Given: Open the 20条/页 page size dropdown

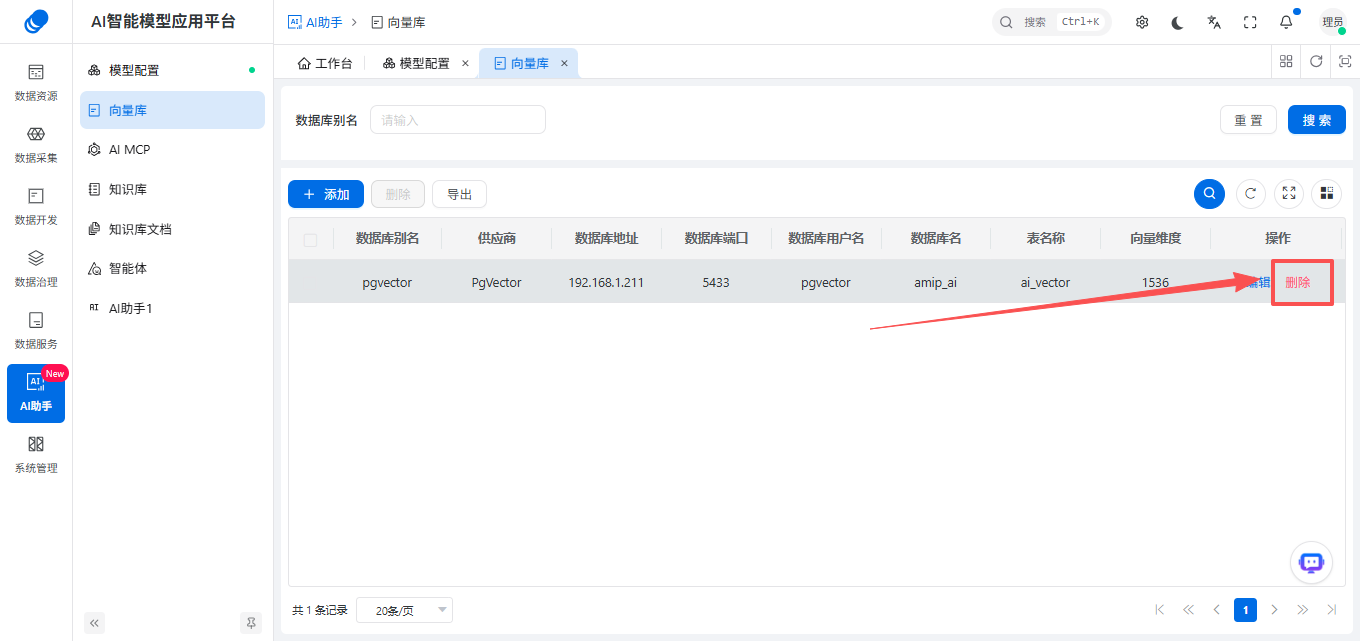Looking at the screenshot, I should coord(404,610).
